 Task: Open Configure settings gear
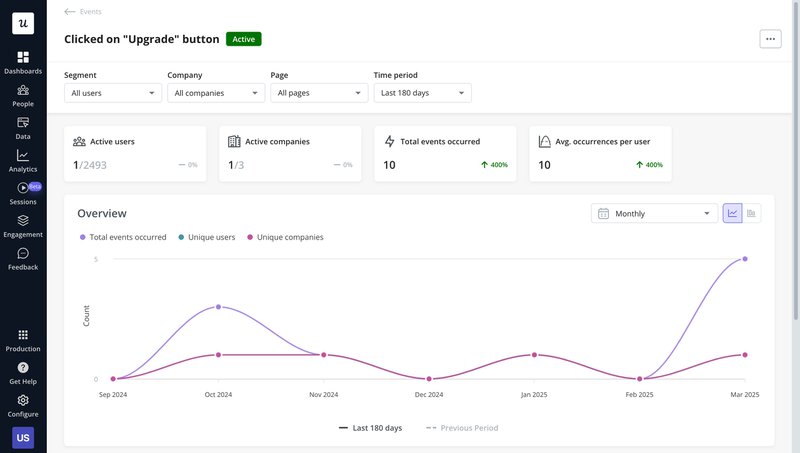[23, 401]
